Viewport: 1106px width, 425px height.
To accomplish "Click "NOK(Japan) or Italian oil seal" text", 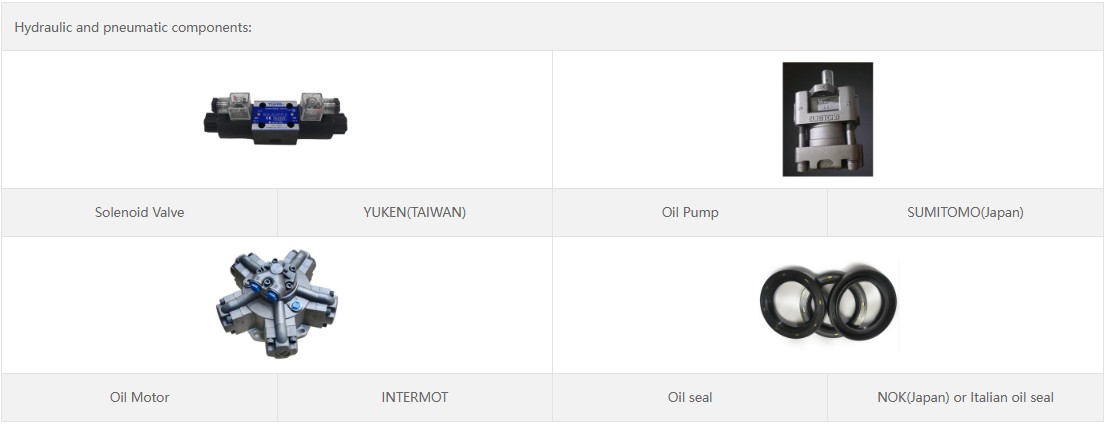I will coord(965,397).
